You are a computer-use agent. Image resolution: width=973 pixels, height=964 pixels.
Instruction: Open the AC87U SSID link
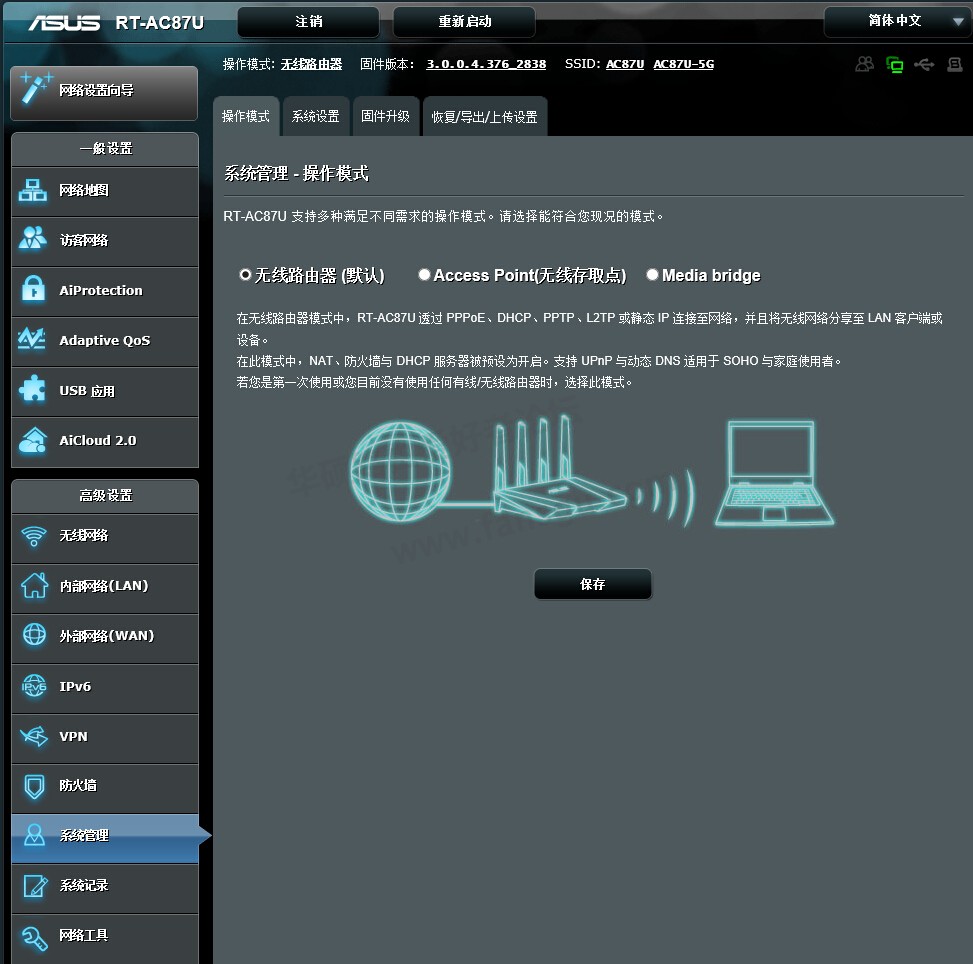tap(625, 64)
